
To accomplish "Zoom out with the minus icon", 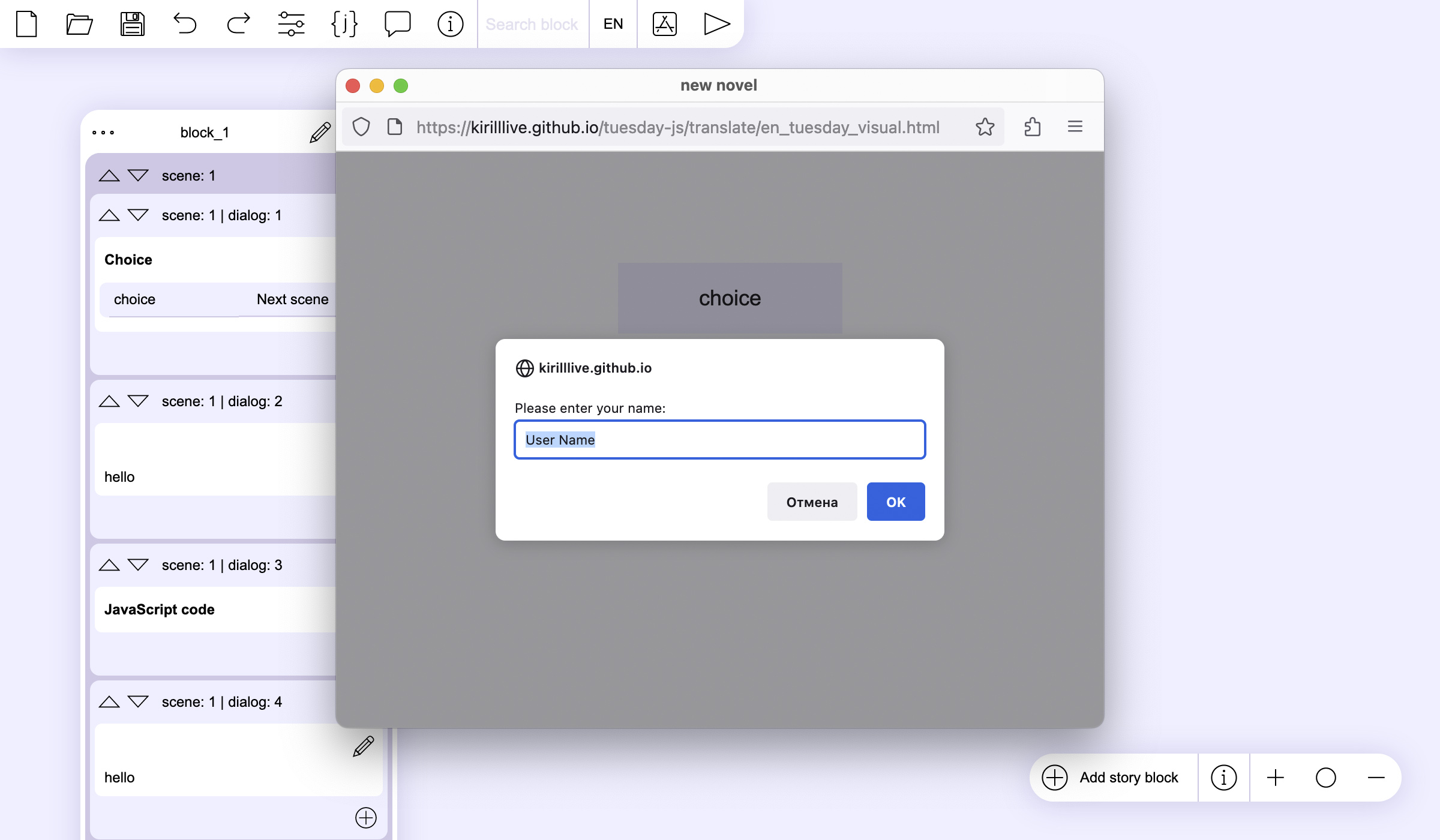I will tap(1376, 778).
